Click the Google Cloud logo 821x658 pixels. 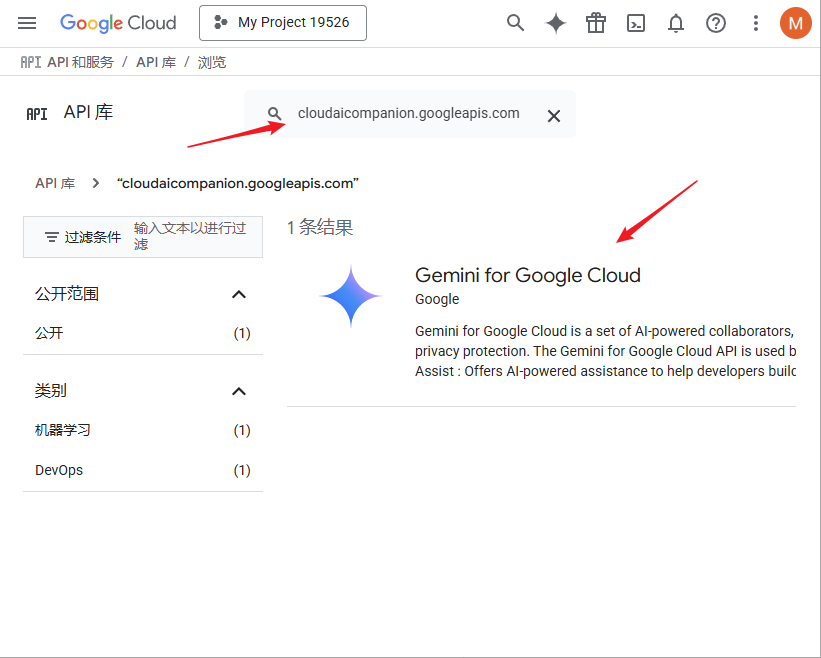tap(118, 22)
